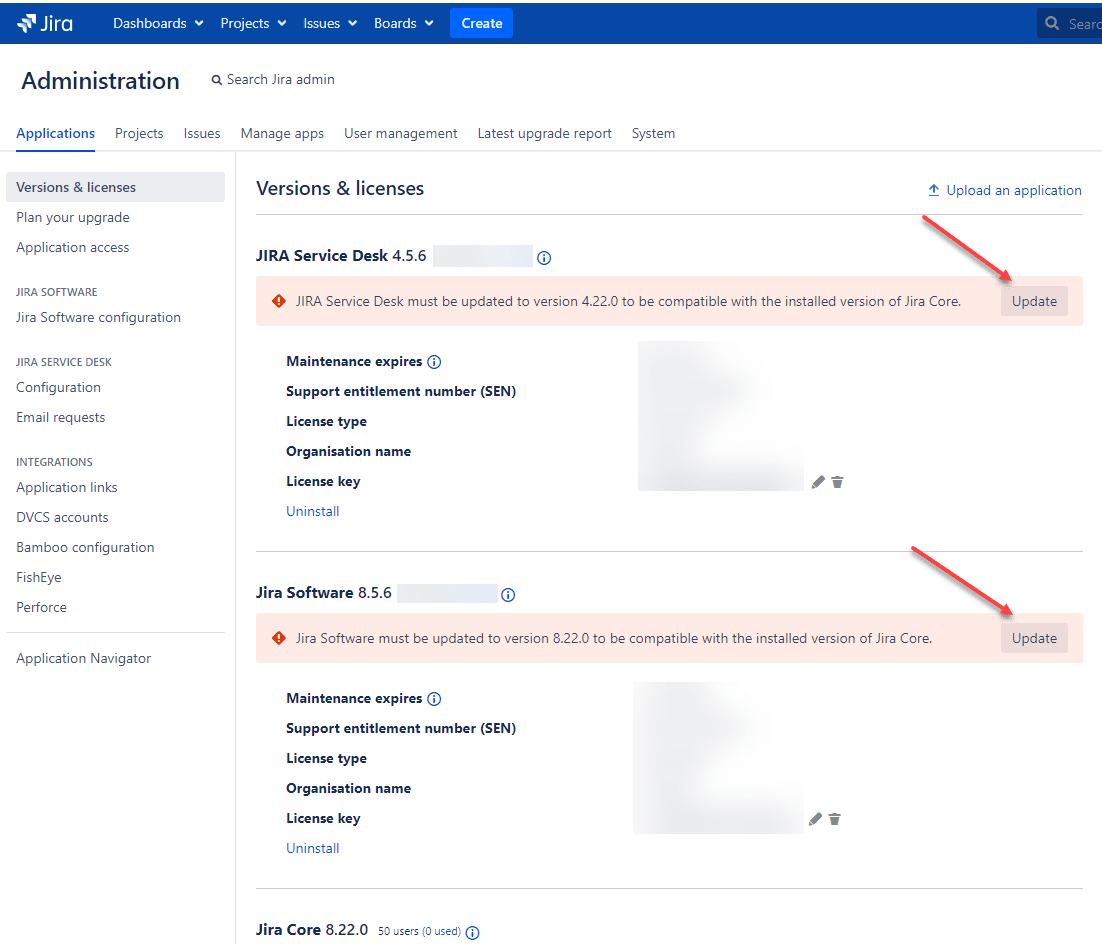Edit the JIRA Service Desk license key pencil

[818, 482]
